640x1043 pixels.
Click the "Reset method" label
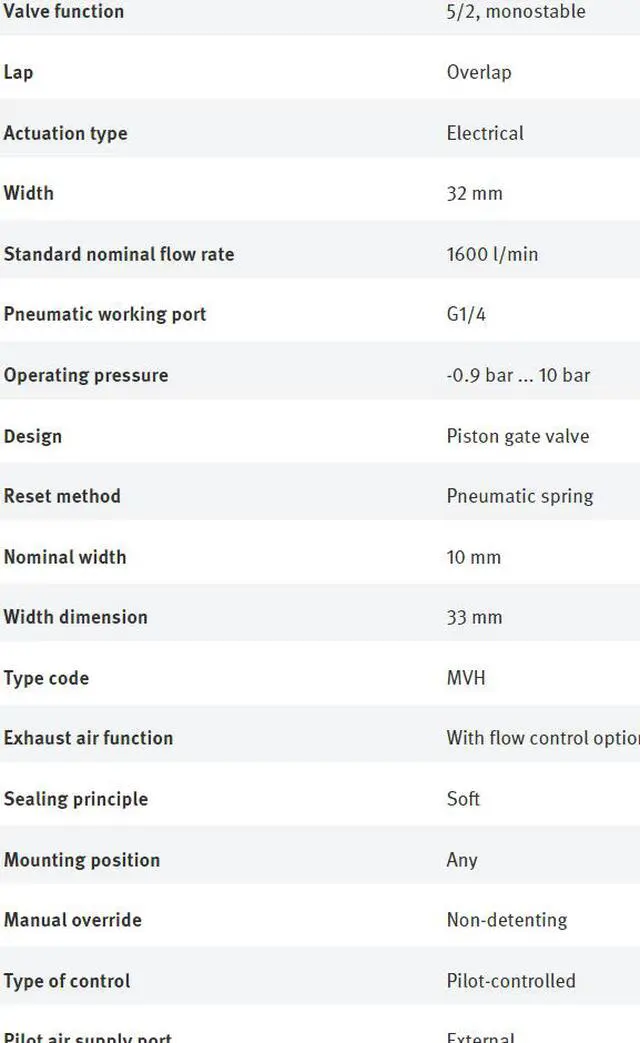tap(62, 496)
